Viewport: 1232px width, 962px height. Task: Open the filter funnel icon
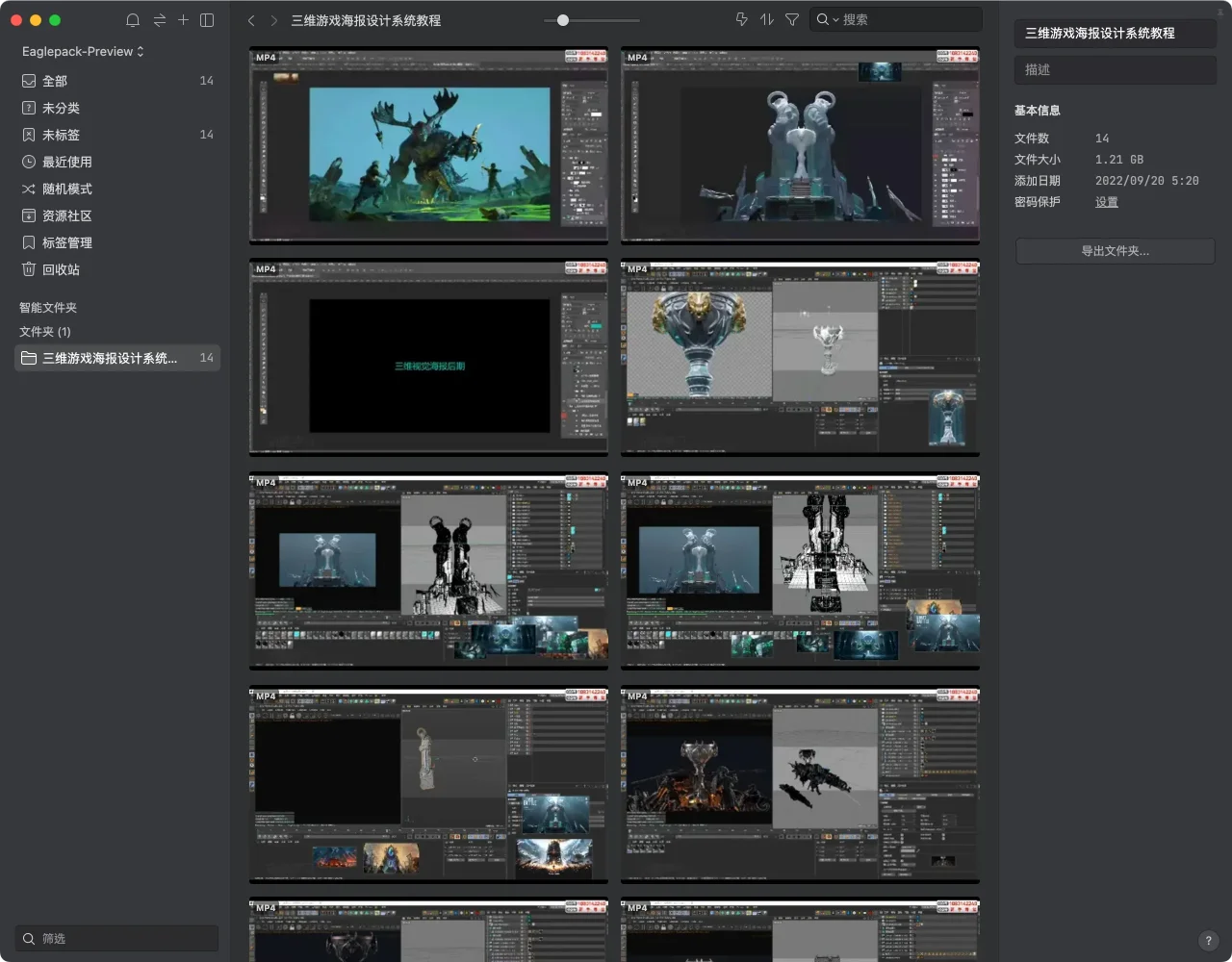792,19
